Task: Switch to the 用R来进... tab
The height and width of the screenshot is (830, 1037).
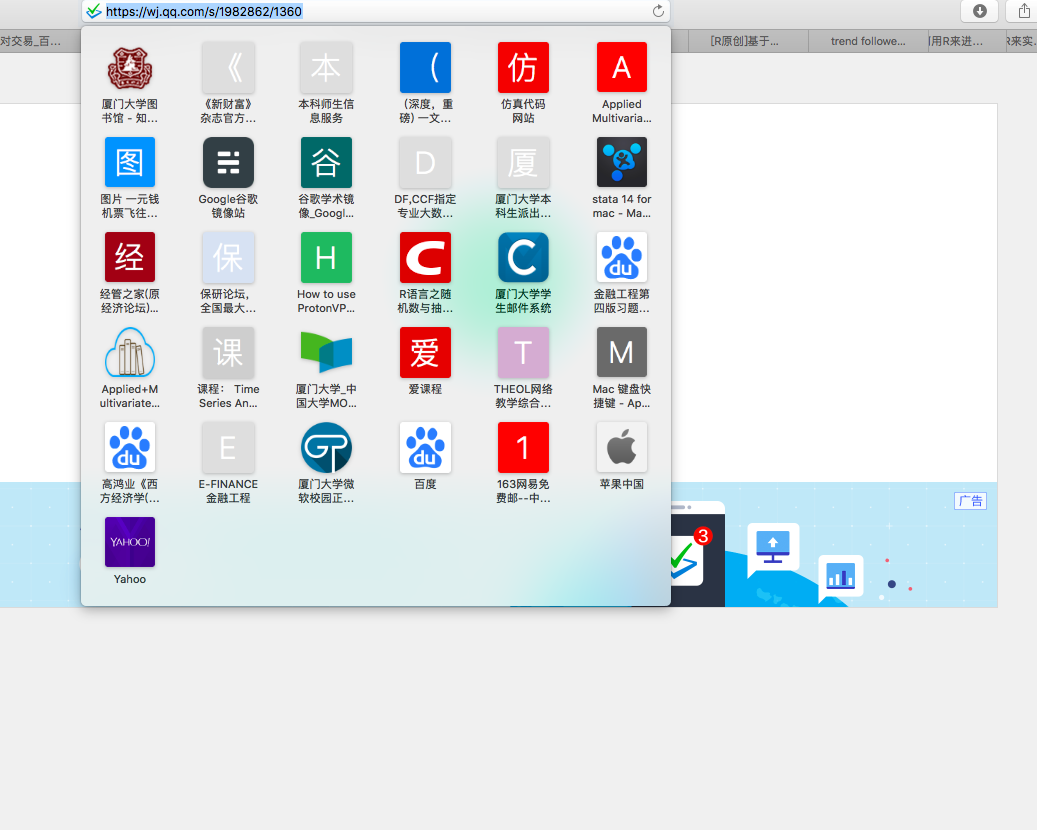Action: (966, 41)
